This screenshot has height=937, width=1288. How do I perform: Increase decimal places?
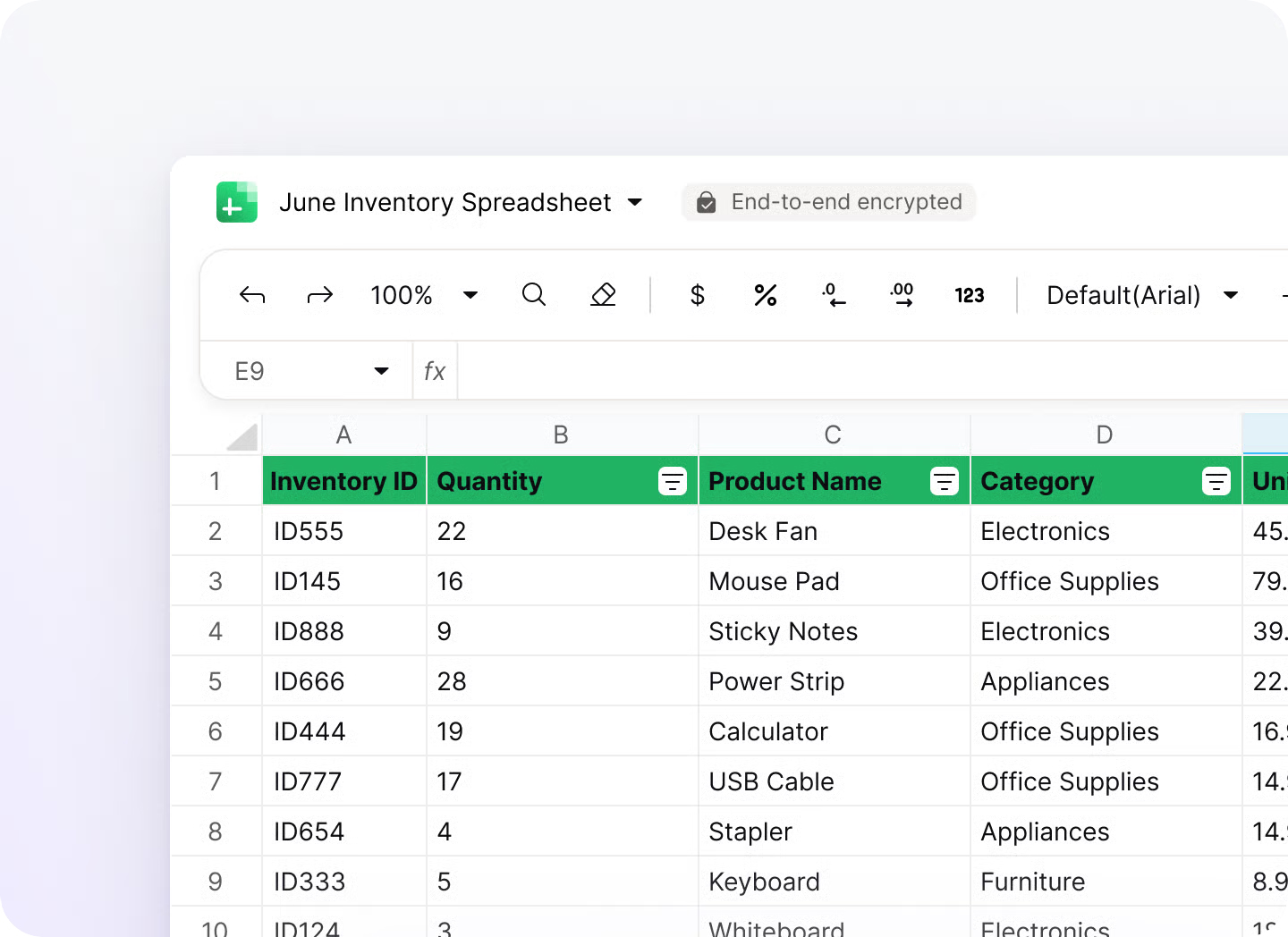click(902, 295)
